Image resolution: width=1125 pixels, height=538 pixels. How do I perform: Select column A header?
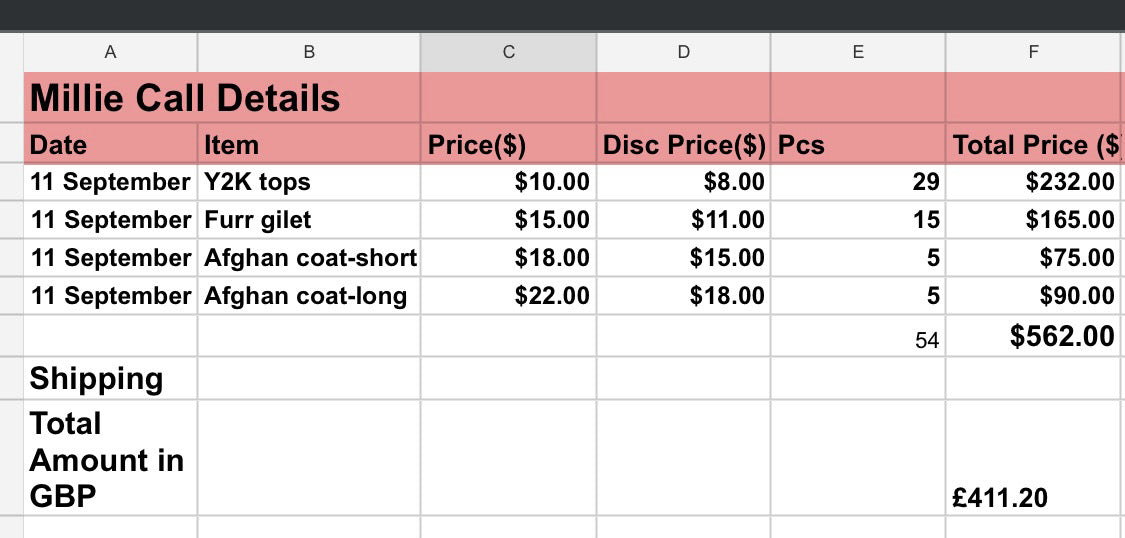[110, 52]
